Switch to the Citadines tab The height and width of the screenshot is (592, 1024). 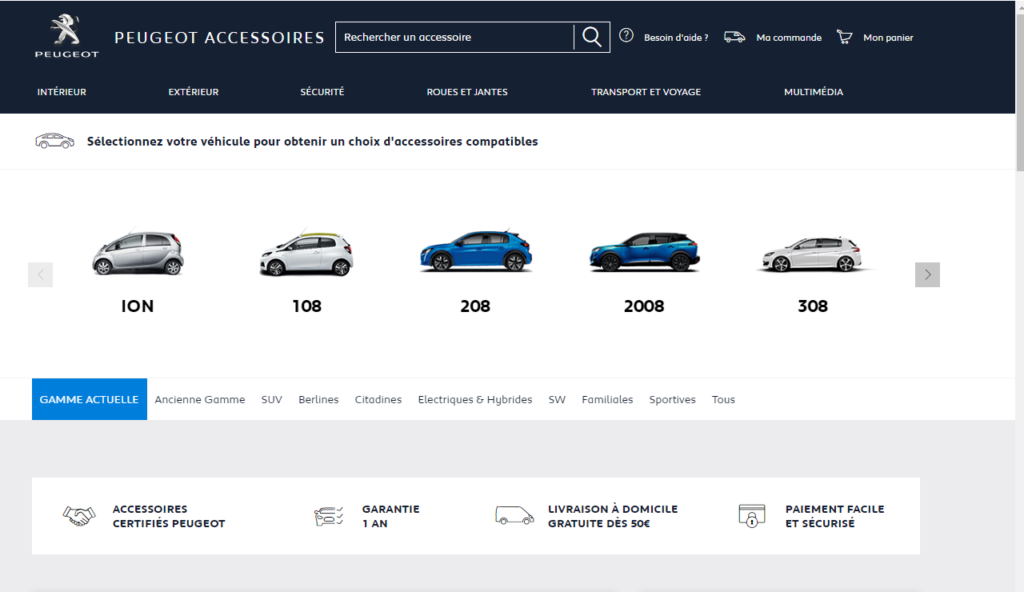pyautogui.click(x=378, y=399)
